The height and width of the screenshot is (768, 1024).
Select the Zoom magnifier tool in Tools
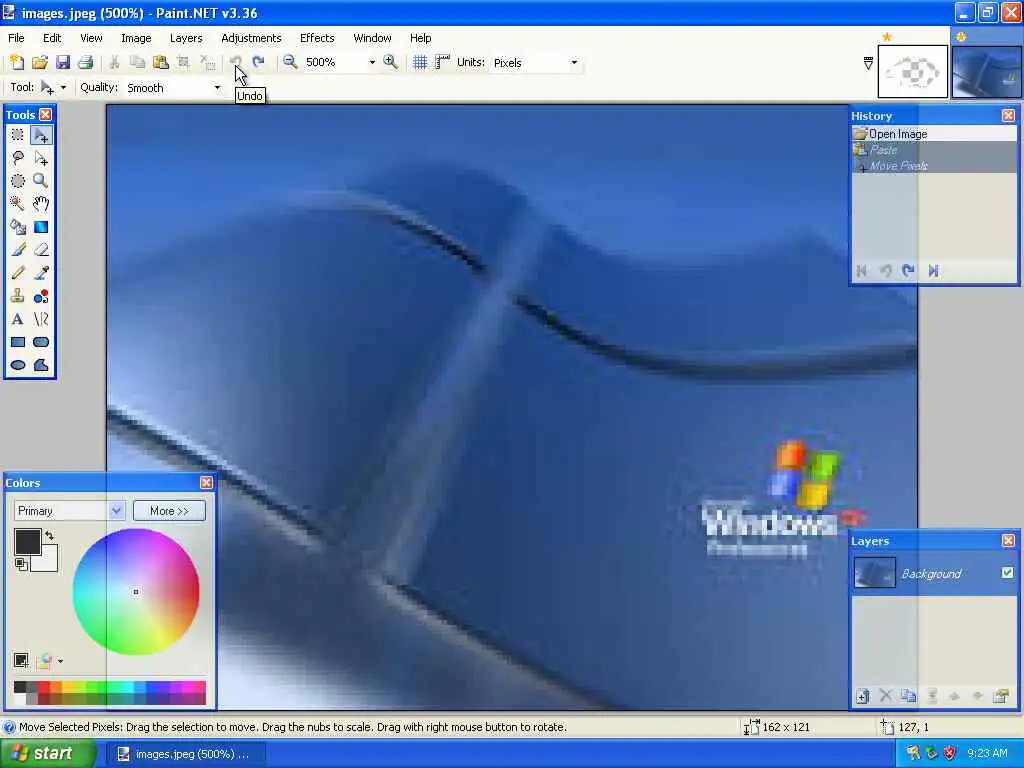[41, 181]
